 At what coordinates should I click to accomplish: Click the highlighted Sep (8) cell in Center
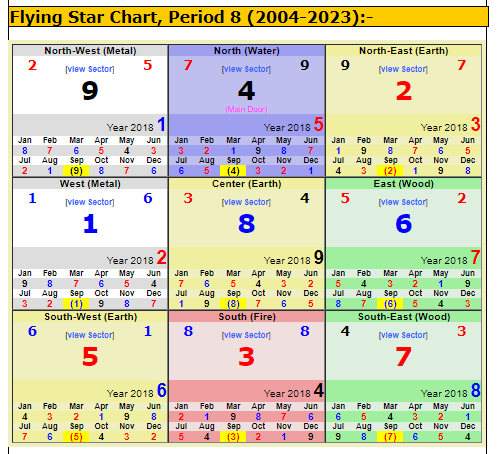tap(233, 304)
